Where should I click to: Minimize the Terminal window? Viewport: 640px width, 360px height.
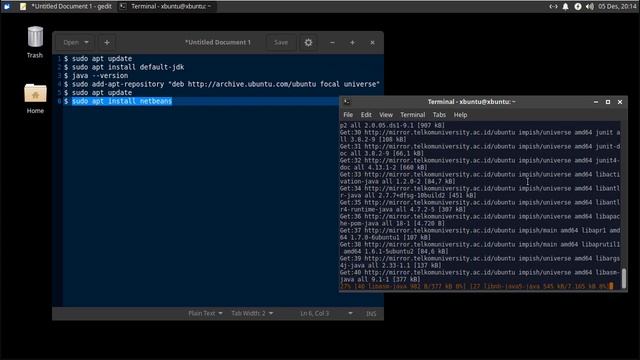(596, 102)
